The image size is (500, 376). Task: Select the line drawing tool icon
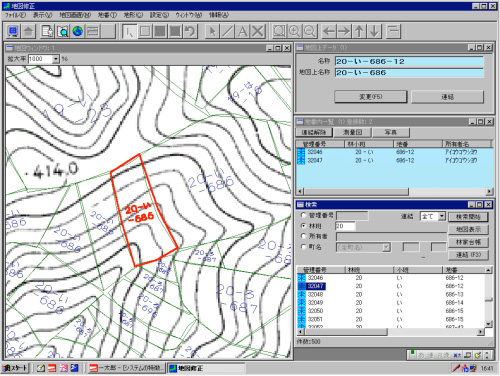pyautogui.click(x=227, y=32)
